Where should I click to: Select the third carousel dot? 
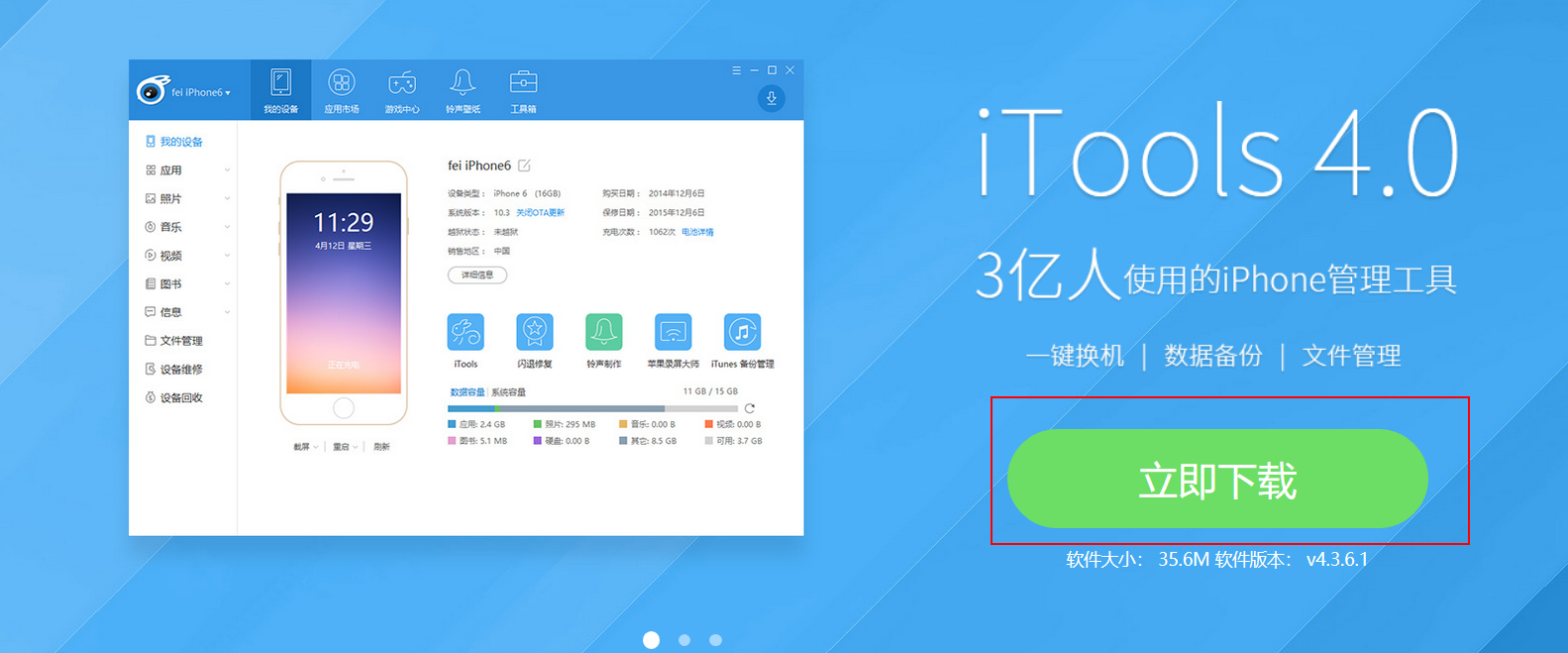[x=715, y=640]
